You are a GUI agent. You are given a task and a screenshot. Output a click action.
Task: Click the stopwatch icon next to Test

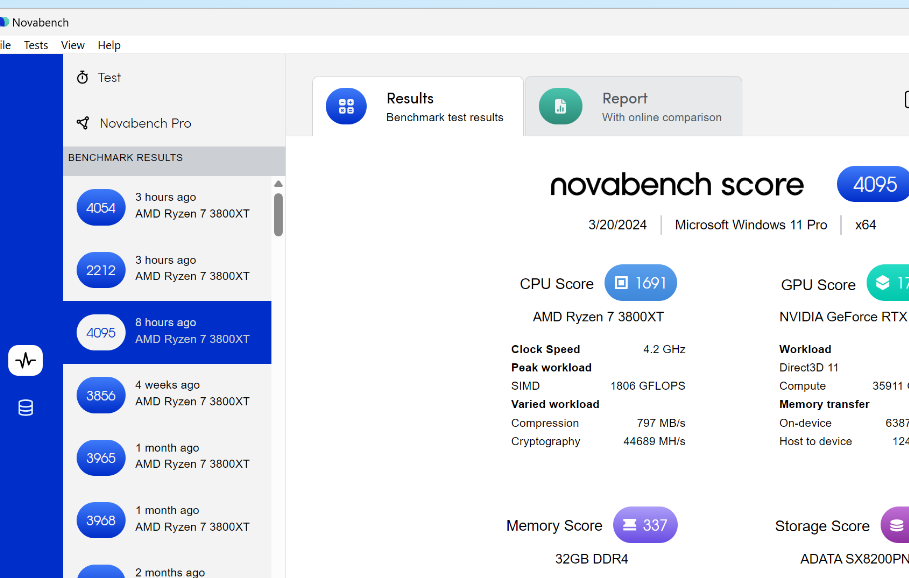(81, 77)
